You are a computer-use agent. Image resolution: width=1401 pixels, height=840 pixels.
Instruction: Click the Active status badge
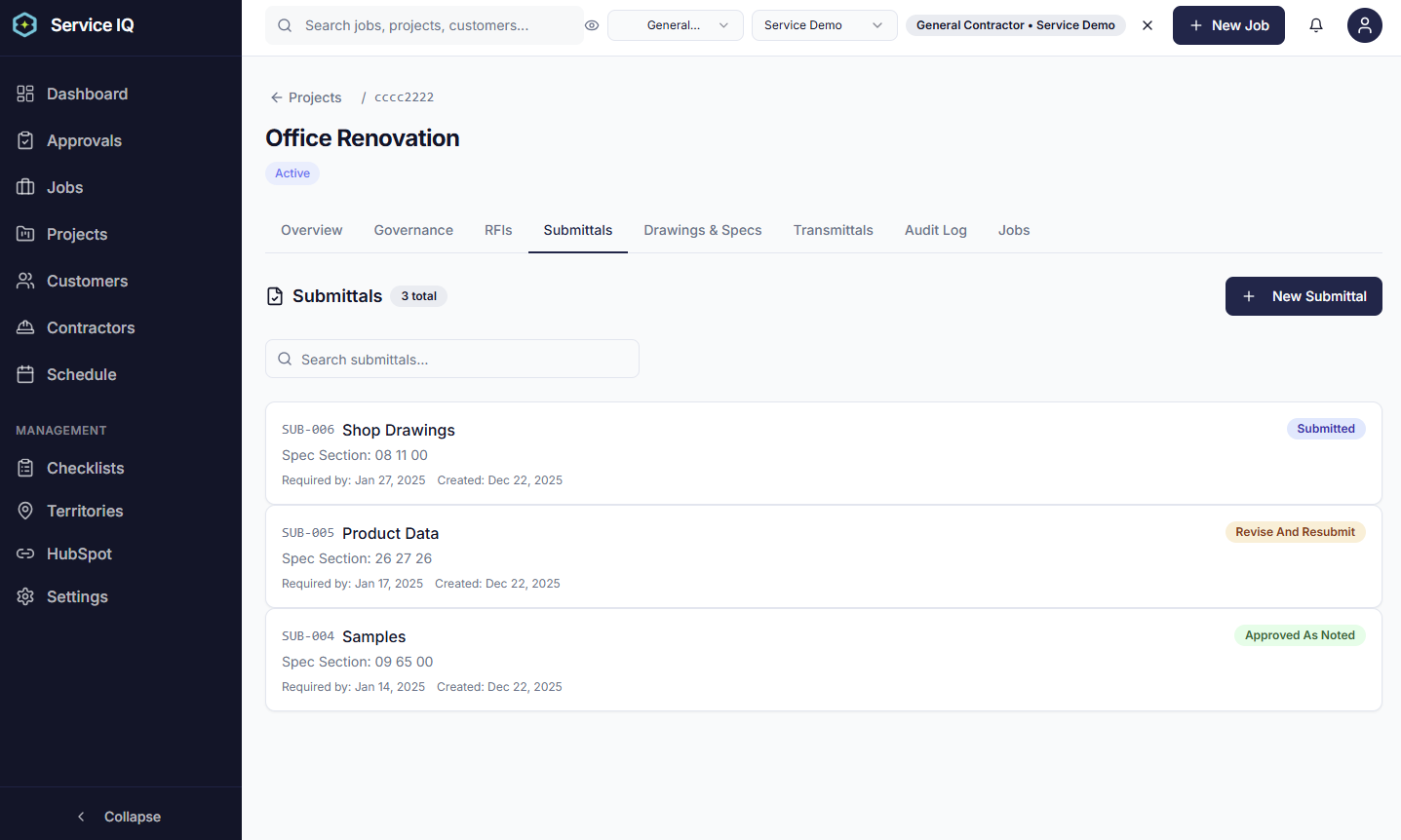pos(292,173)
